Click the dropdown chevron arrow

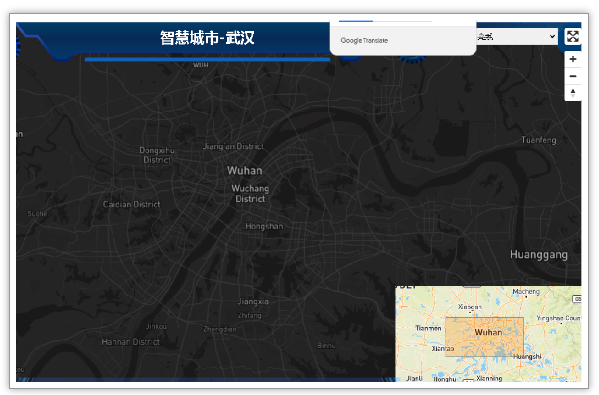tap(552, 36)
